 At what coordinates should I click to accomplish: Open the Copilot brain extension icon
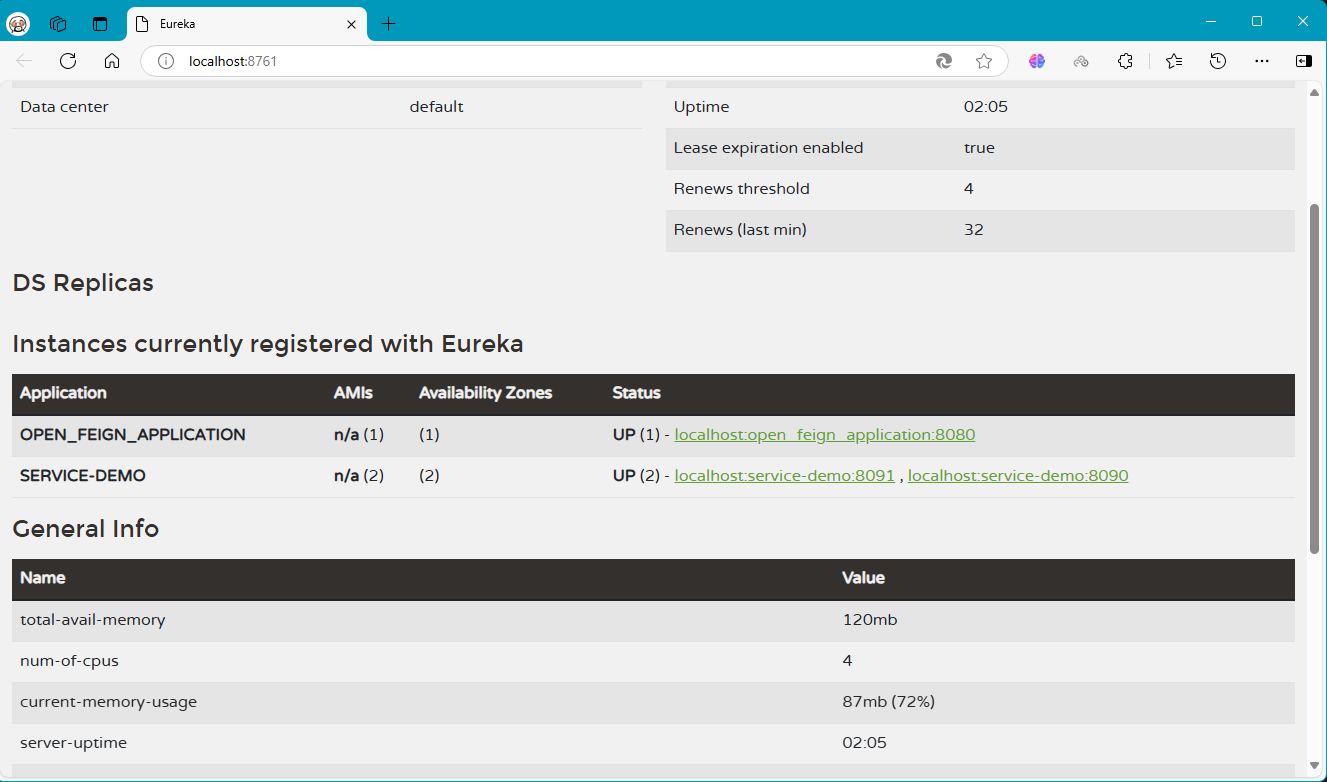[x=1037, y=61]
